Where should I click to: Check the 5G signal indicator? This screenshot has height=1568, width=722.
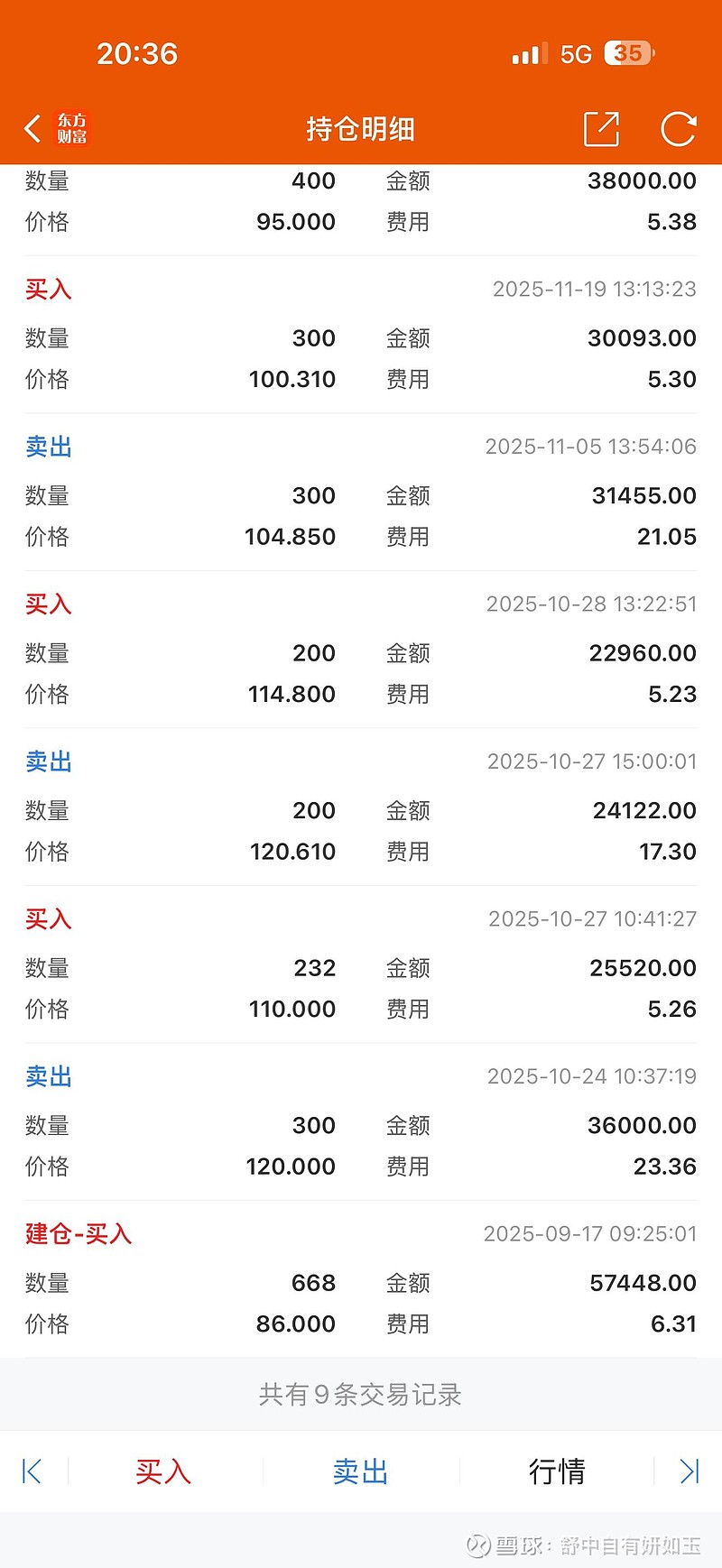pyautogui.click(x=575, y=54)
